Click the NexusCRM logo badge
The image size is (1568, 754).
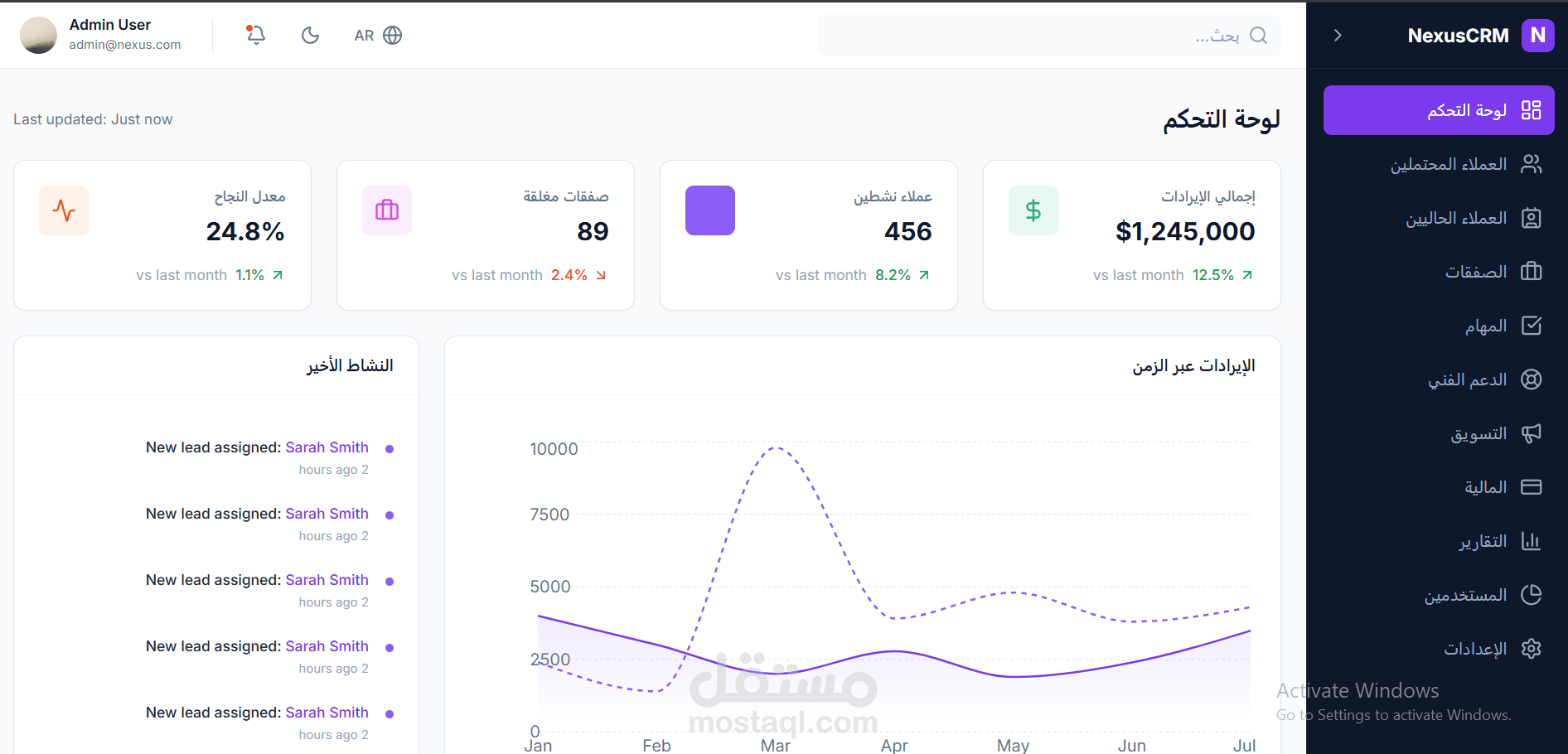click(1537, 35)
